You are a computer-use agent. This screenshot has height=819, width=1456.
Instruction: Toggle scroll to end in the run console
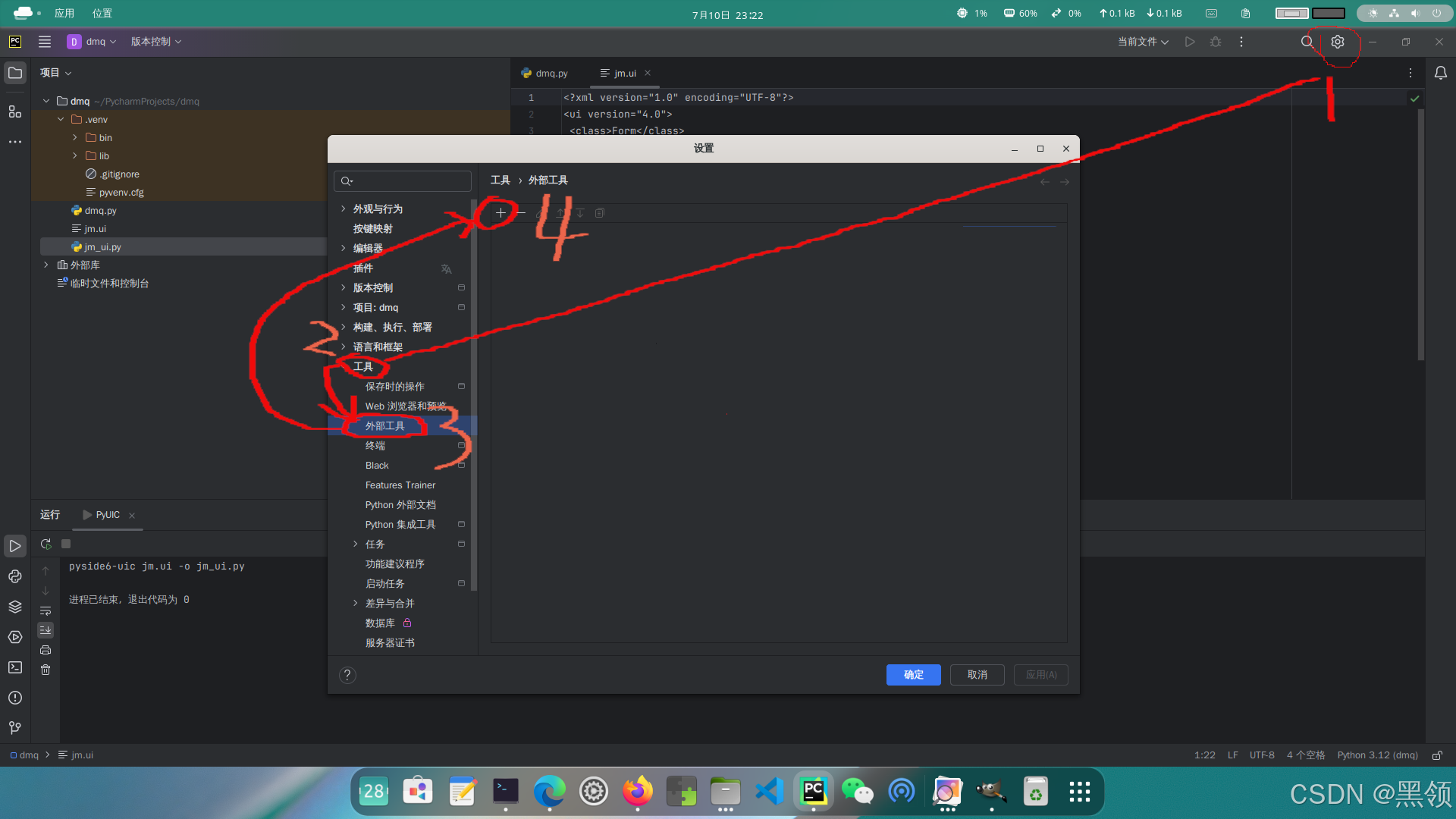click(45, 630)
